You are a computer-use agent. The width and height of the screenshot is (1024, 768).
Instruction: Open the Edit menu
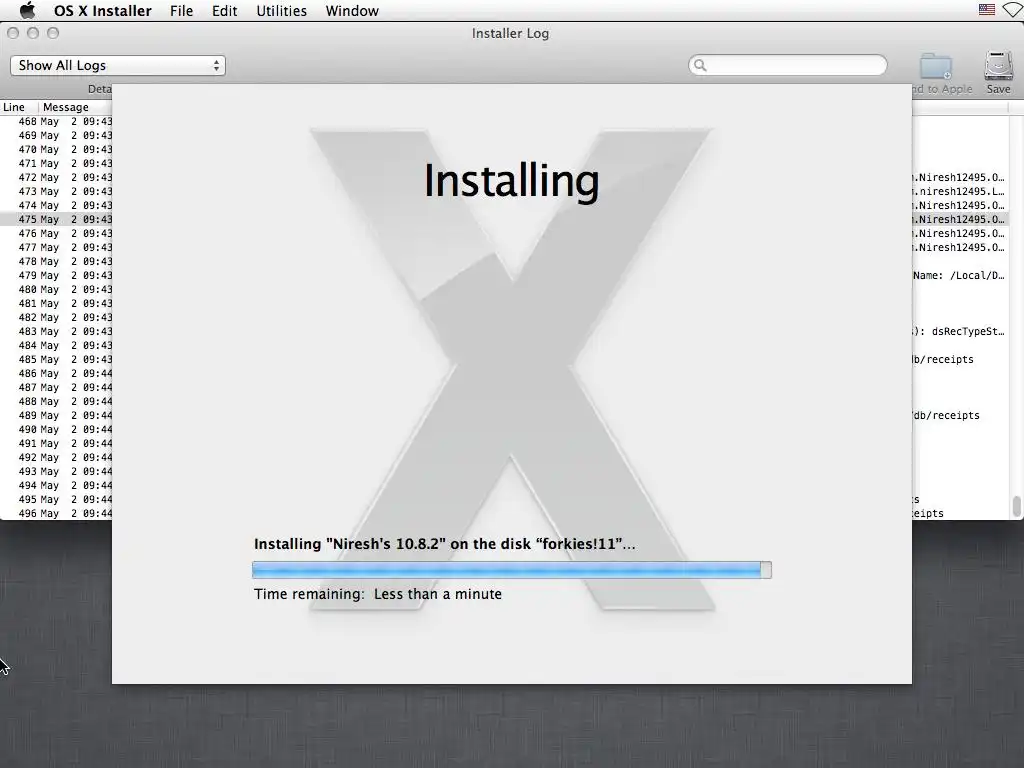[224, 10]
